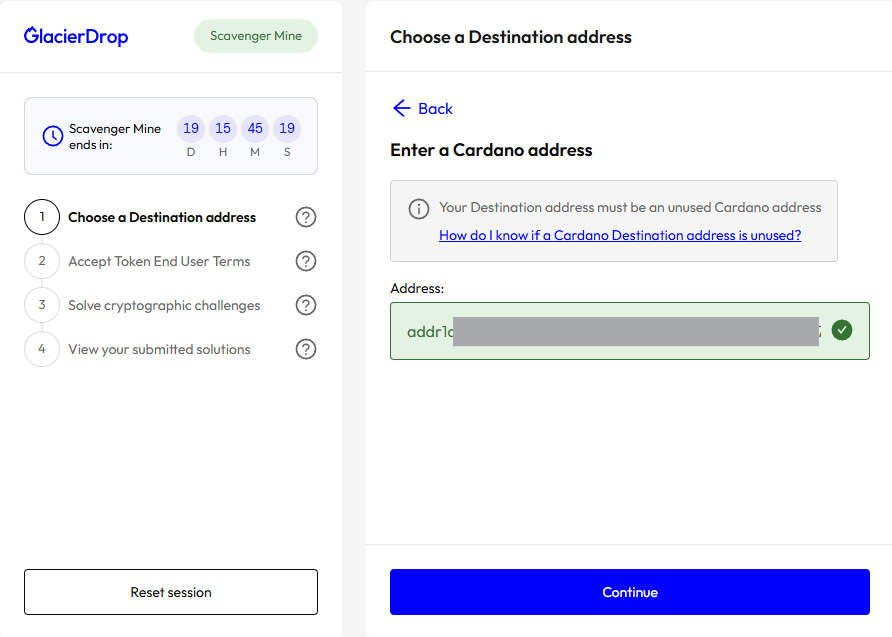Open Solve cryptographic challenges step

[x=164, y=305]
